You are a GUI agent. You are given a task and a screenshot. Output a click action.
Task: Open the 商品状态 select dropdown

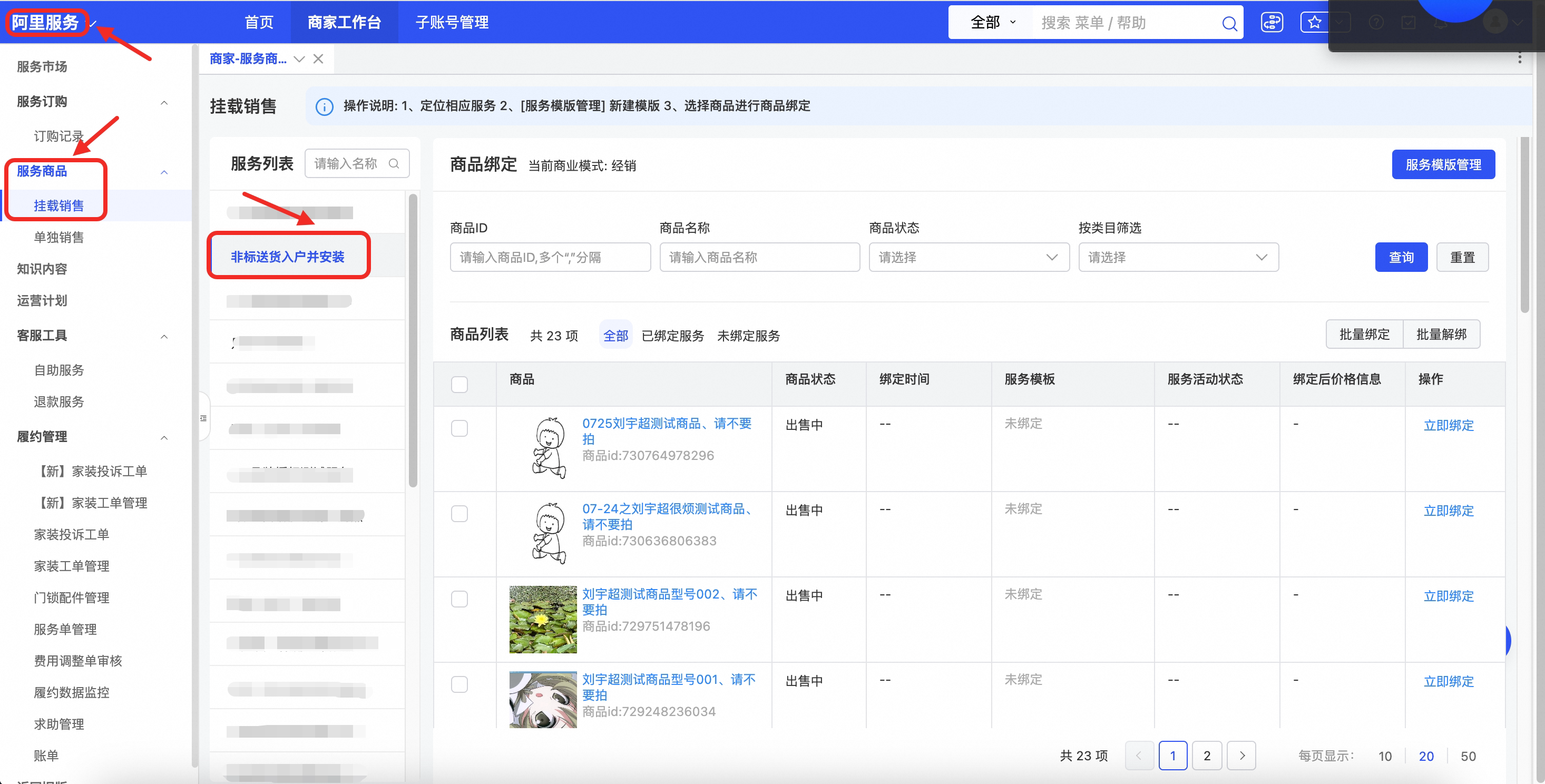click(x=969, y=257)
